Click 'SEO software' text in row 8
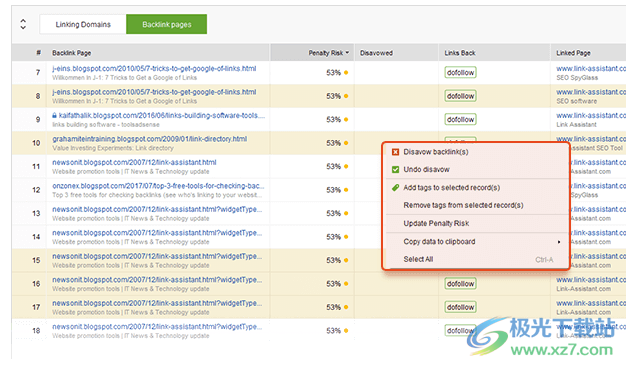Viewport: 626px width, 366px height. point(576,101)
